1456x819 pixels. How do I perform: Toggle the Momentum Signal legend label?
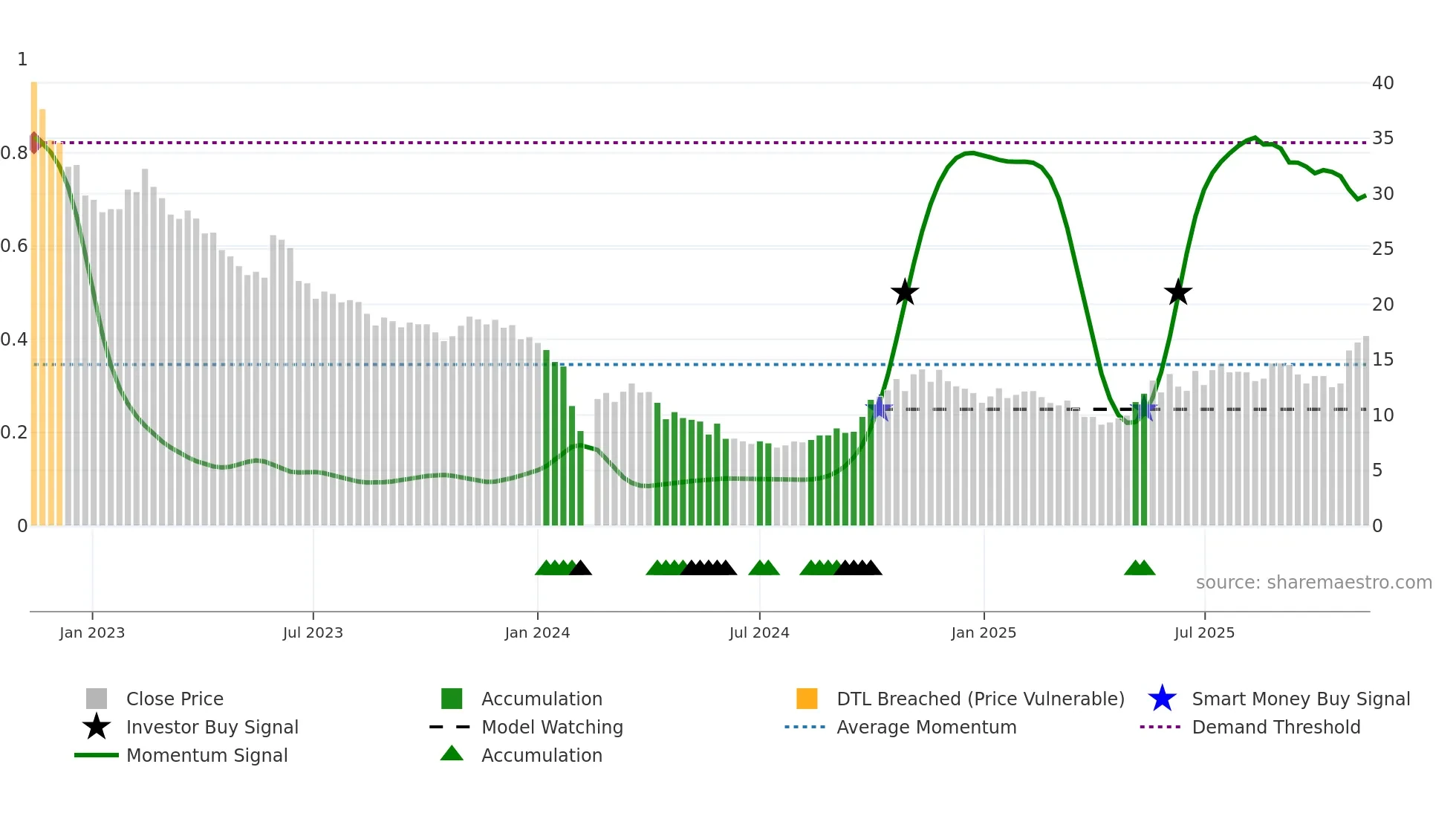(x=207, y=755)
